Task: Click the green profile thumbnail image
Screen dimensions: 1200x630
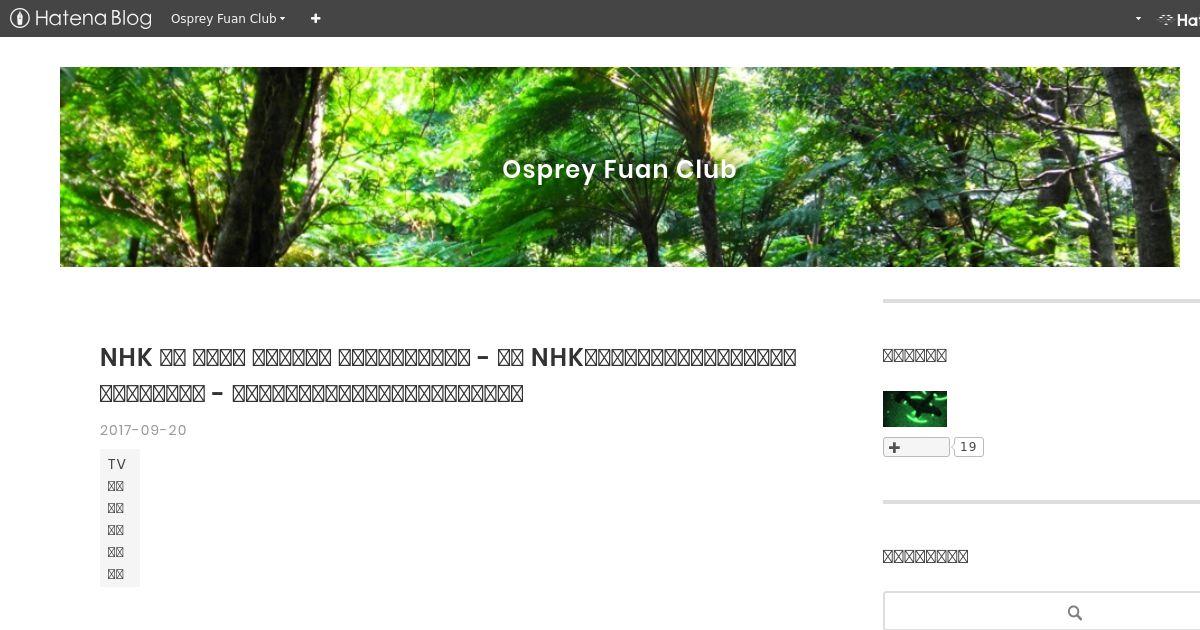Action: click(x=915, y=409)
